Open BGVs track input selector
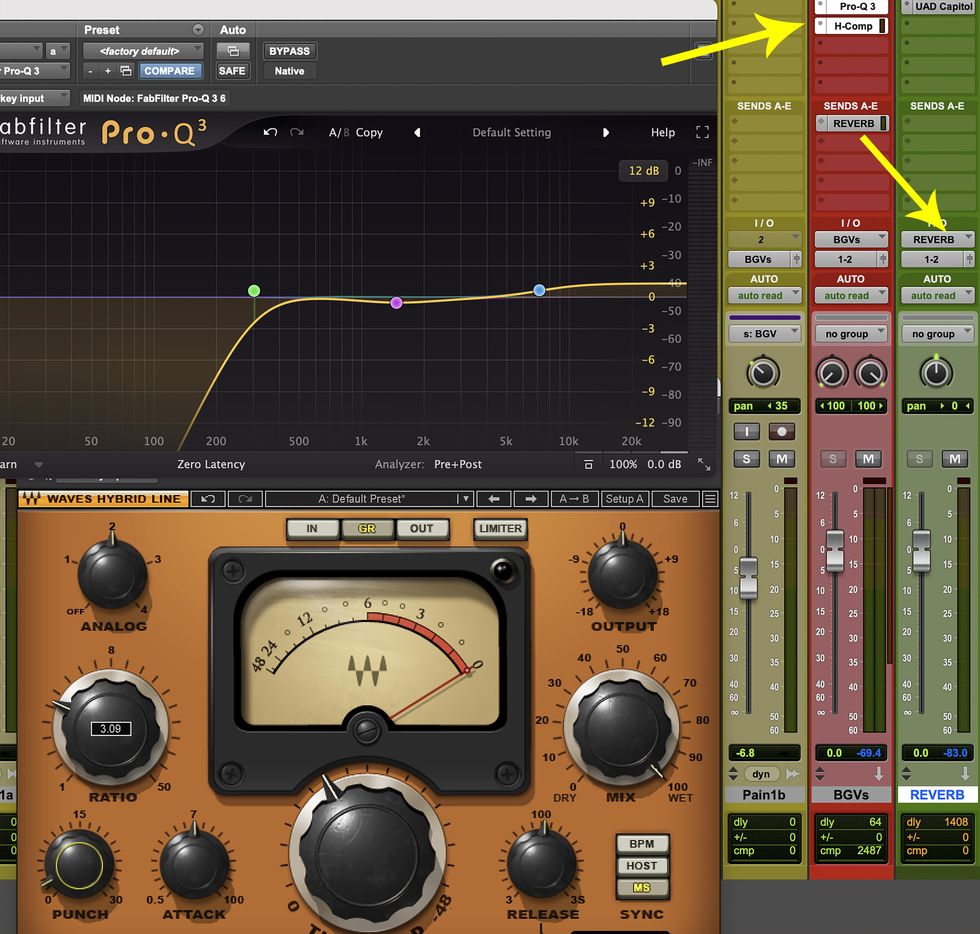 (x=851, y=239)
